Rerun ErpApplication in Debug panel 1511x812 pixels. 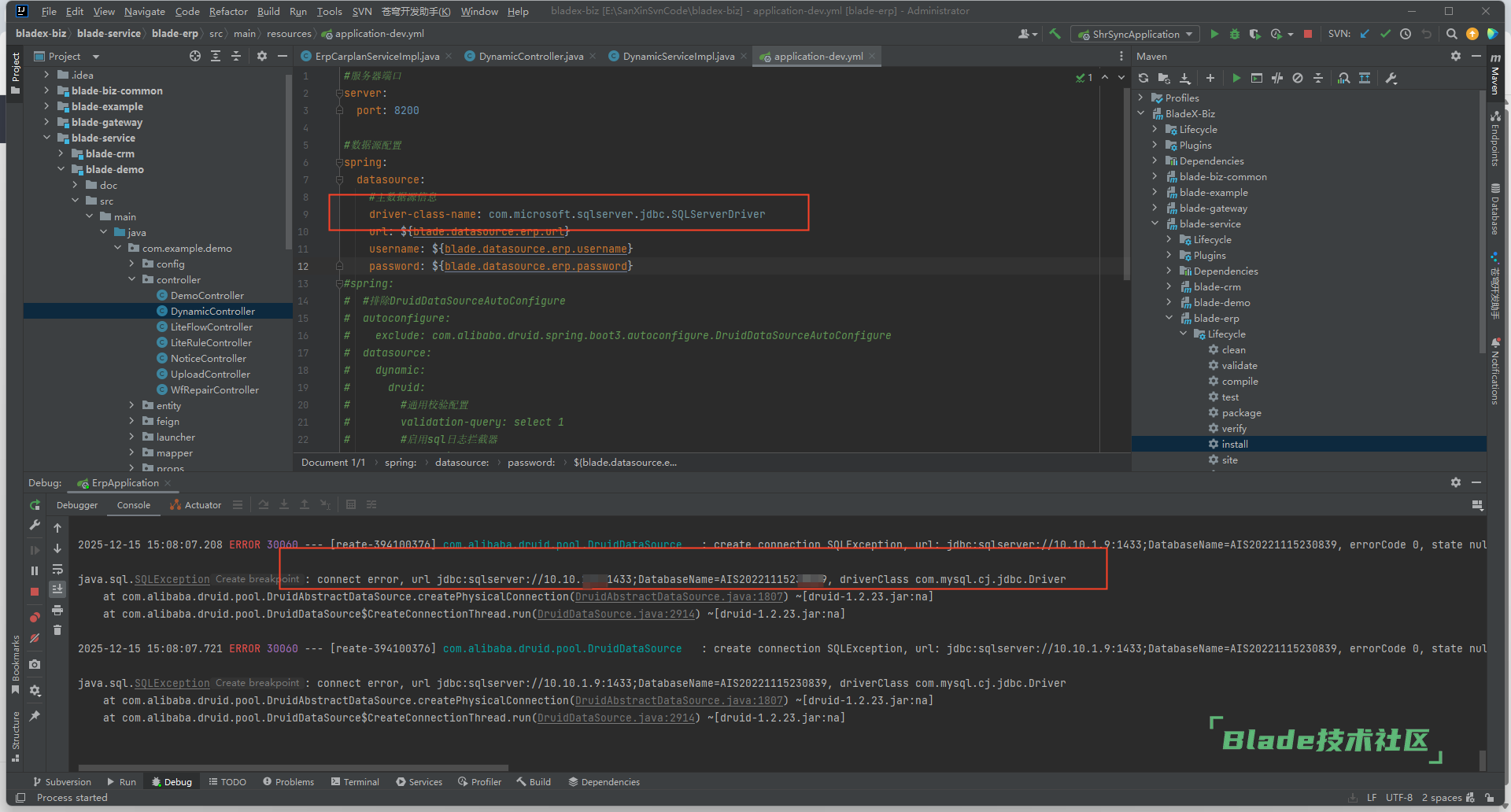pyautogui.click(x=35, y=505)
